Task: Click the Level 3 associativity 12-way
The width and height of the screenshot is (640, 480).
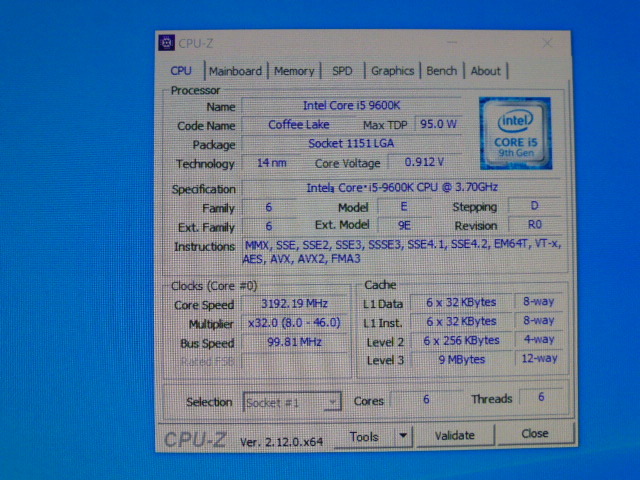Action: (539, 358)
